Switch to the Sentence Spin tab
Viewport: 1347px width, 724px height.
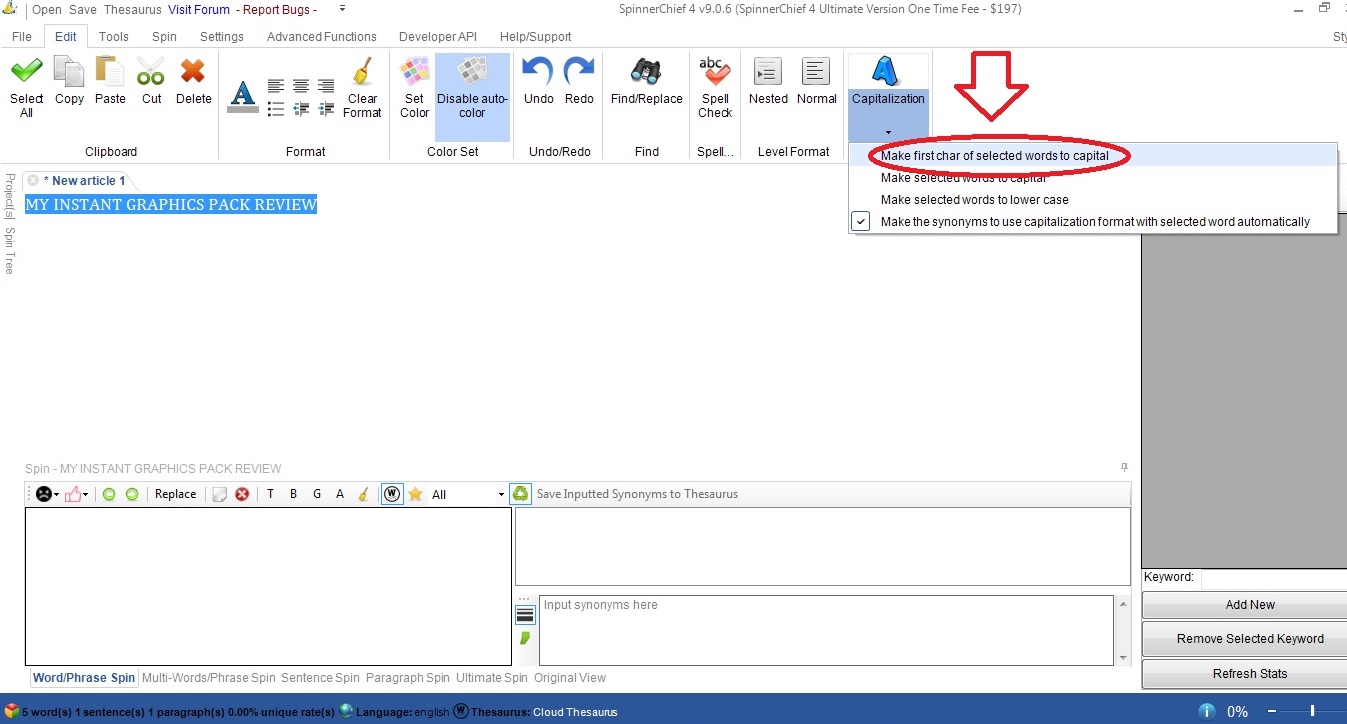(x=320, y=678)
